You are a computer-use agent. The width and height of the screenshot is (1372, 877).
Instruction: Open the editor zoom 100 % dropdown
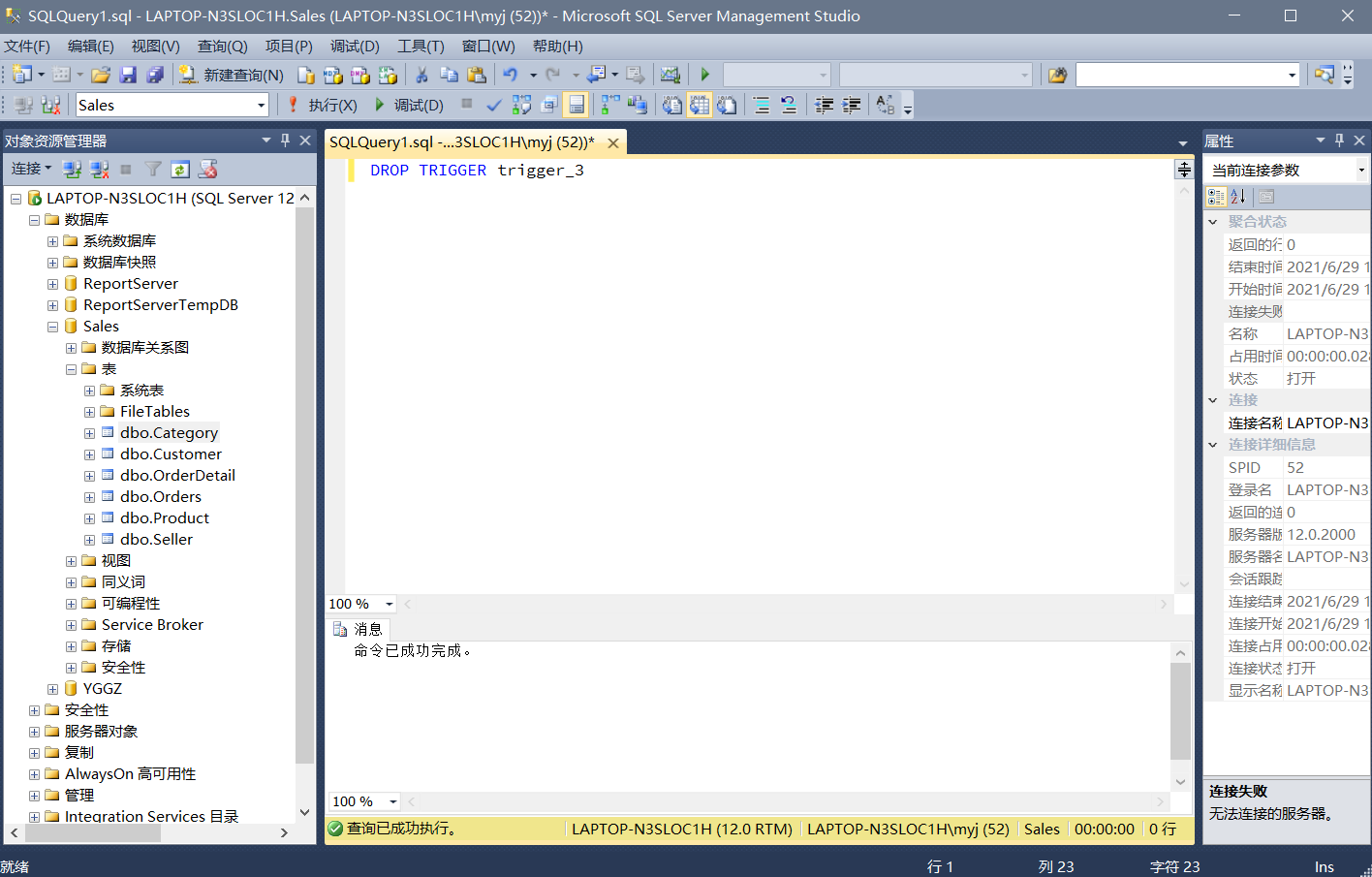(x=390, y=604)
